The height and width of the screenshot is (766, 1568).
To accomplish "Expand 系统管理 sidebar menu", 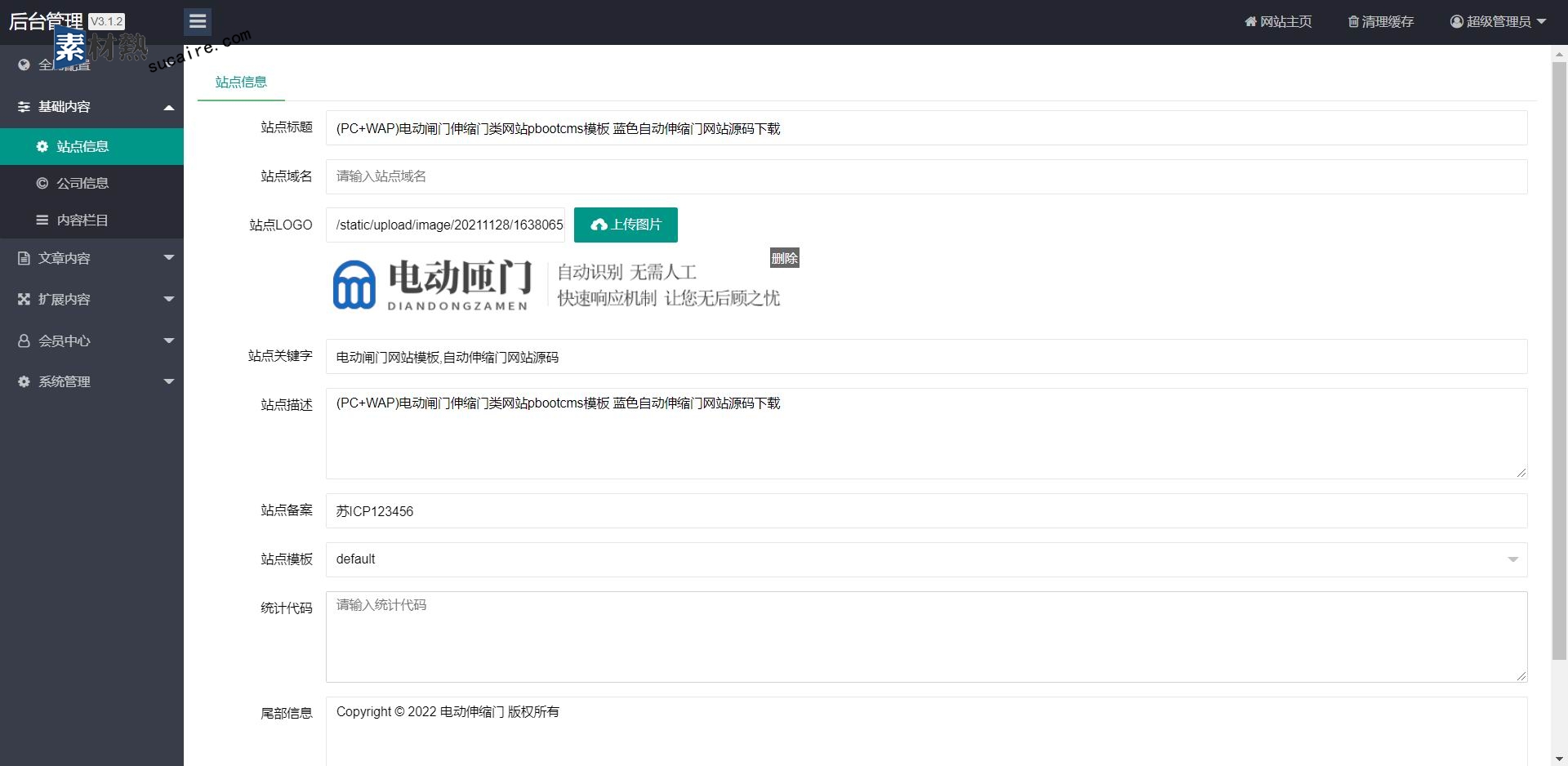I will click(x=91, y=381).
